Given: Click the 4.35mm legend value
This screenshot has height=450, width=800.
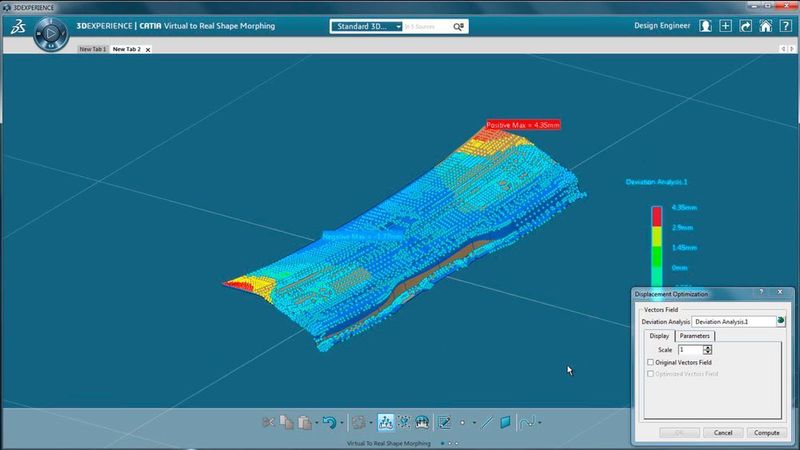Looking at the screenshot, I should click(684, 207).
